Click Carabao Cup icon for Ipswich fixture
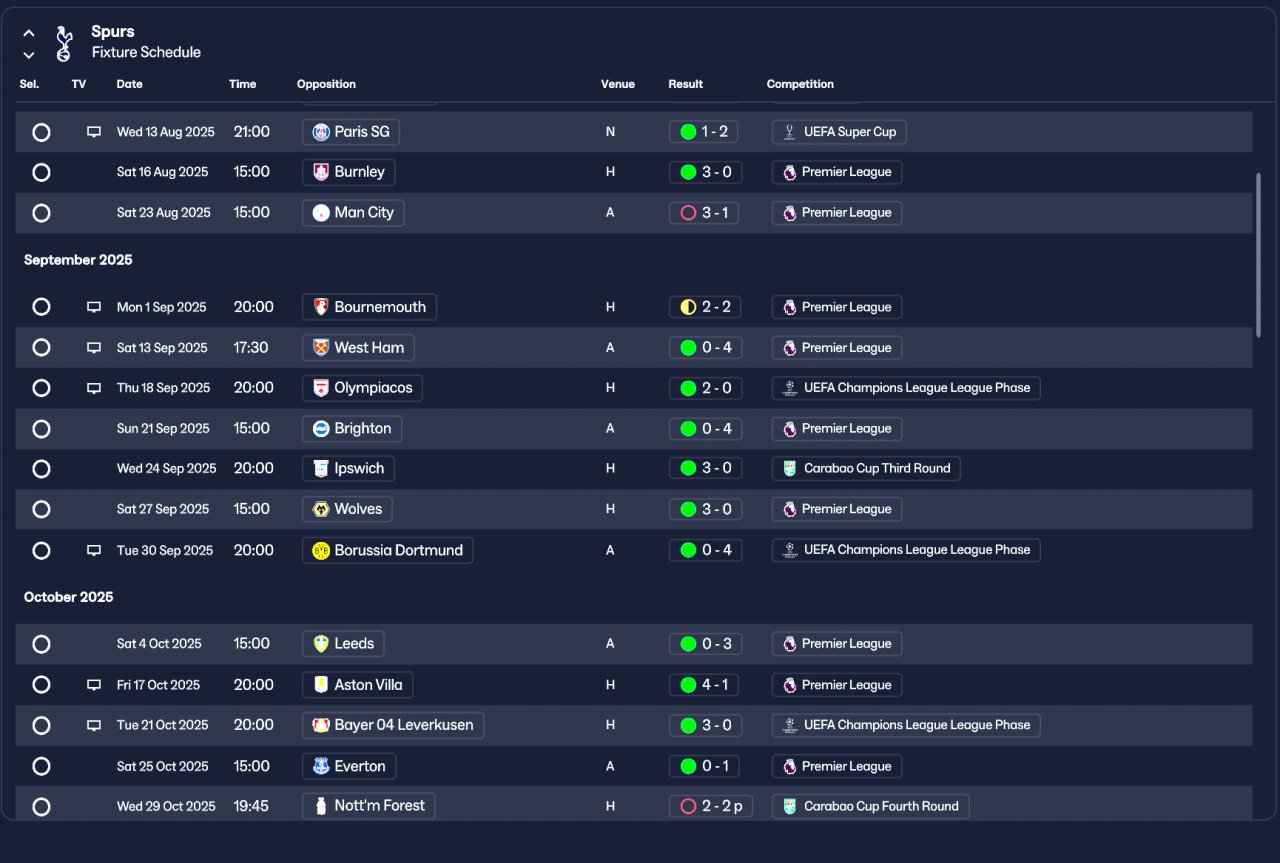1280x863 pixels. pos(789,469)
